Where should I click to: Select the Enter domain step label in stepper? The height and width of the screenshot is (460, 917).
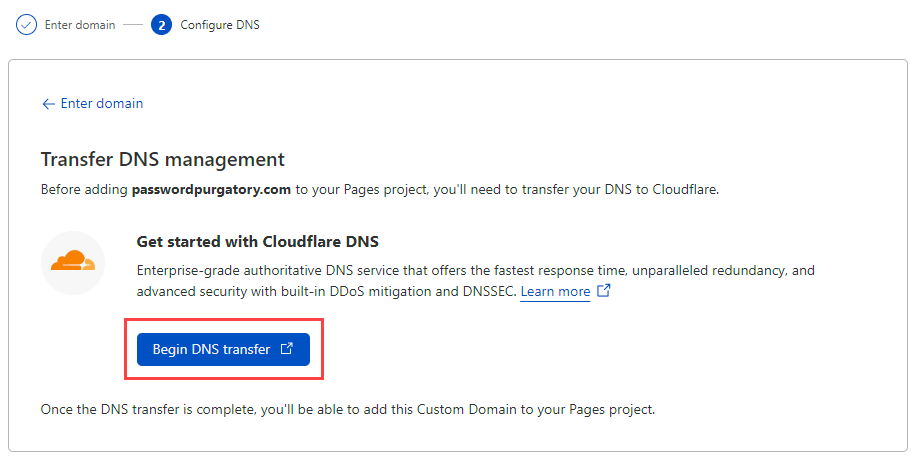click(x=80, y=25)
